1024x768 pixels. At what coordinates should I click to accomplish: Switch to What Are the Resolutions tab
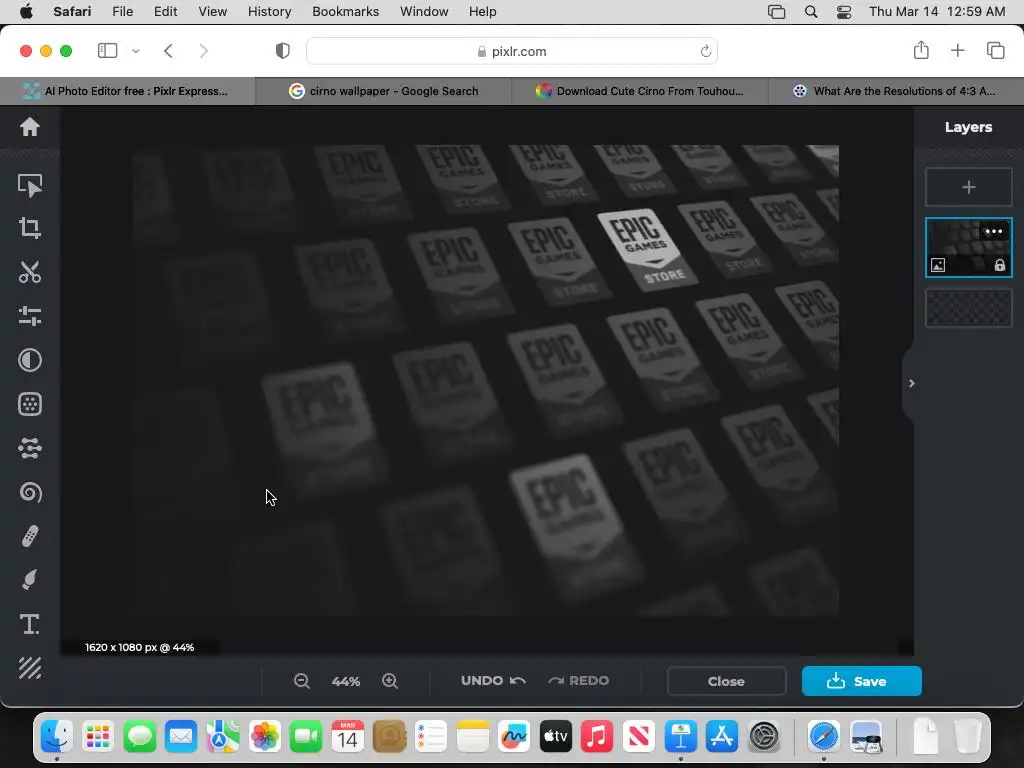[x=896, y=91]
